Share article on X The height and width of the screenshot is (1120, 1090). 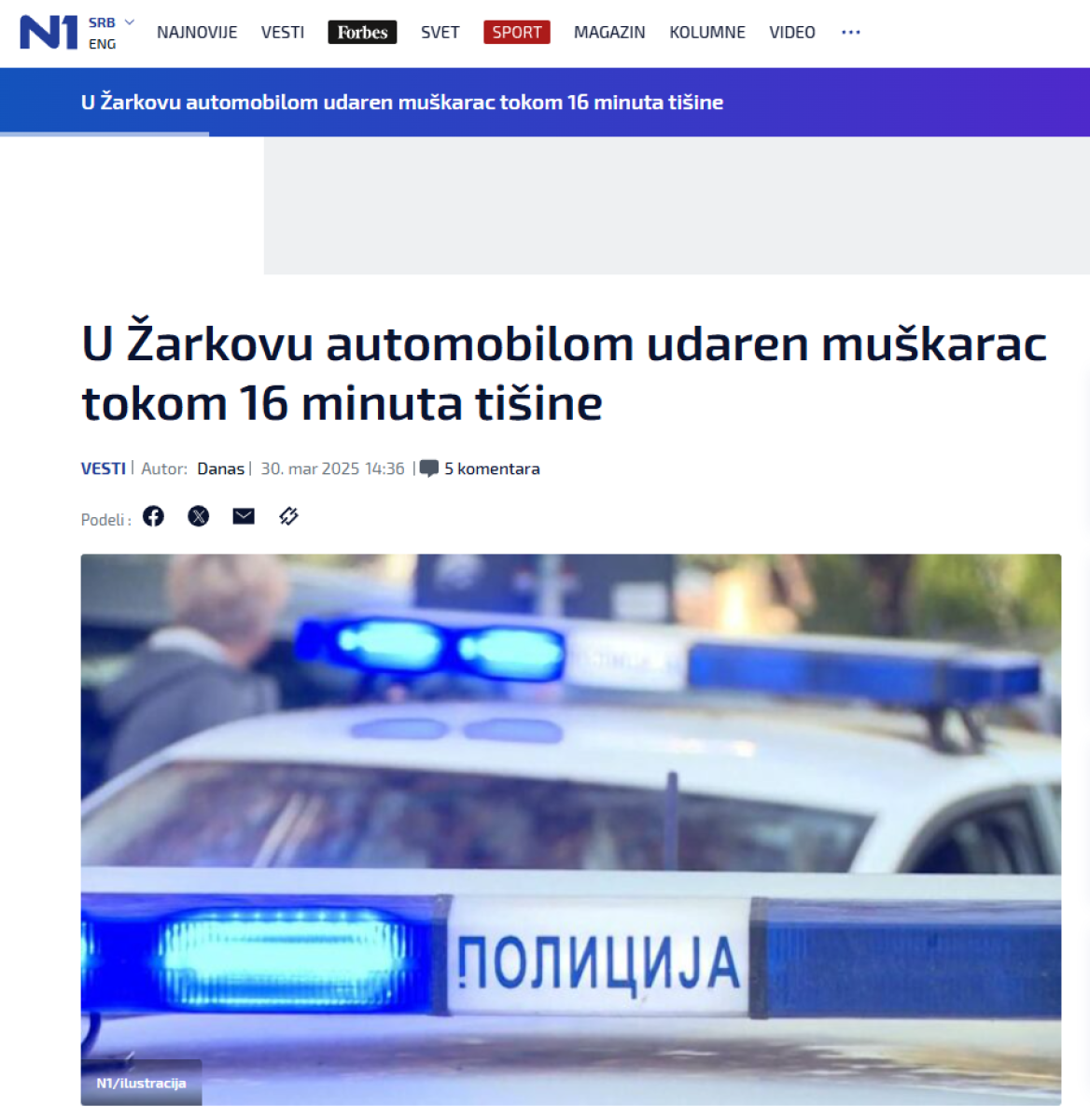[199, 516]
